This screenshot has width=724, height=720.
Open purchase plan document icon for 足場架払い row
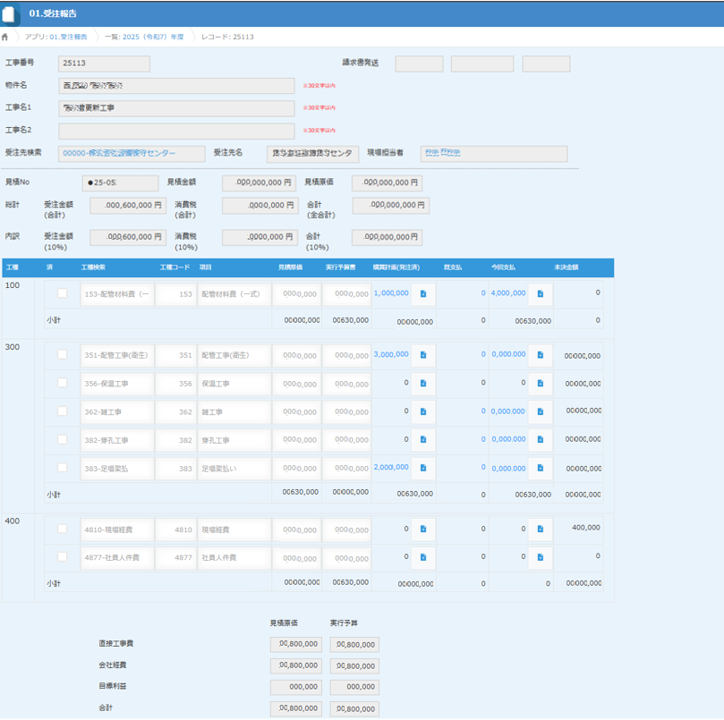pyautogui.click(x=423, y=468)
